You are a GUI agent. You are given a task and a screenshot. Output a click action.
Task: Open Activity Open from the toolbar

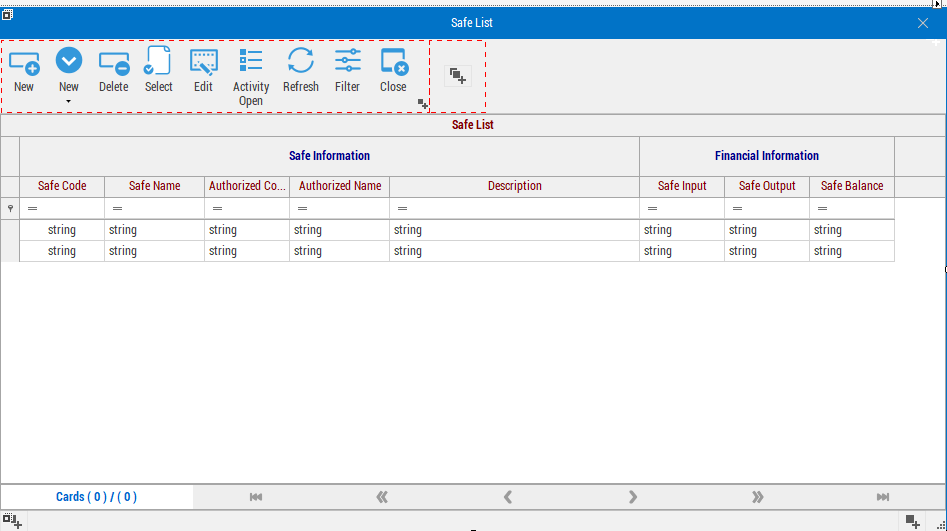coord(251,61)
